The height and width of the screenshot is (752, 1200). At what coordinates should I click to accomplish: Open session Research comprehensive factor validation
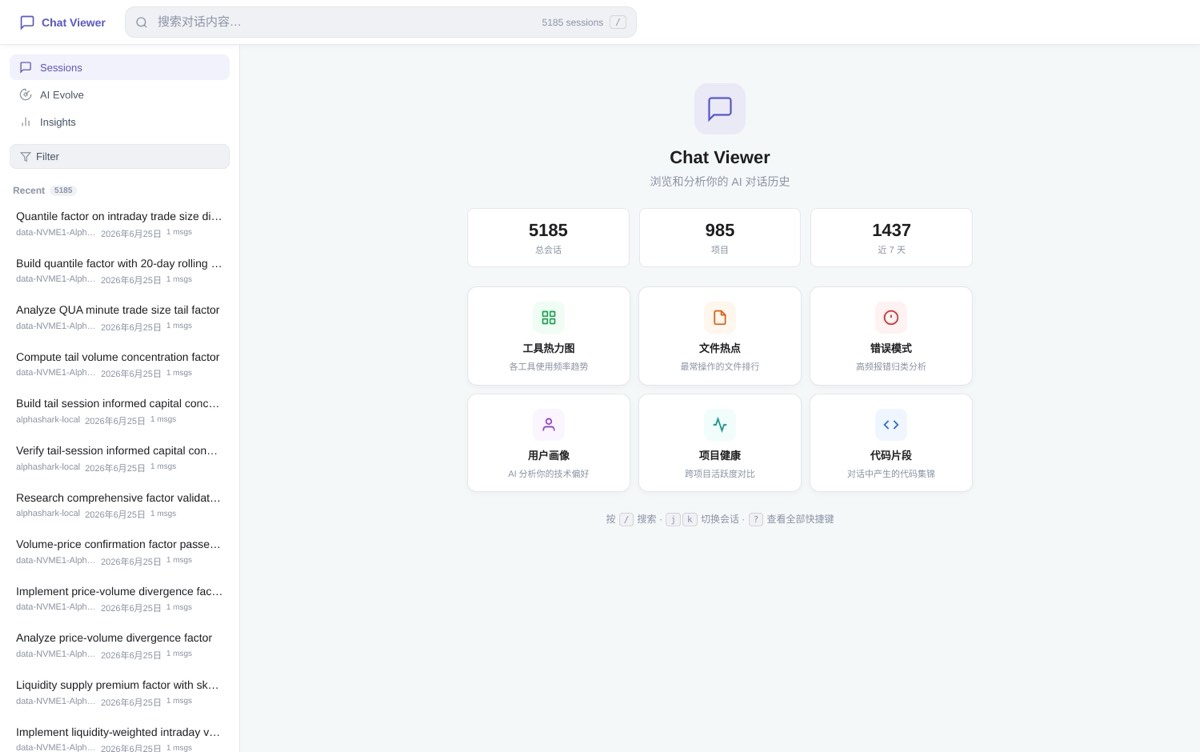(x=120, y=505)
